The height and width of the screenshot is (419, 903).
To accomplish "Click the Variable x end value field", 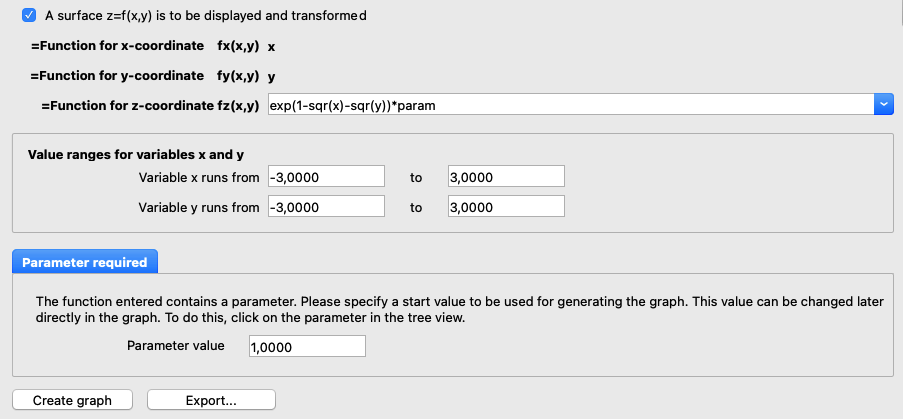I will [x=506, y=177].
